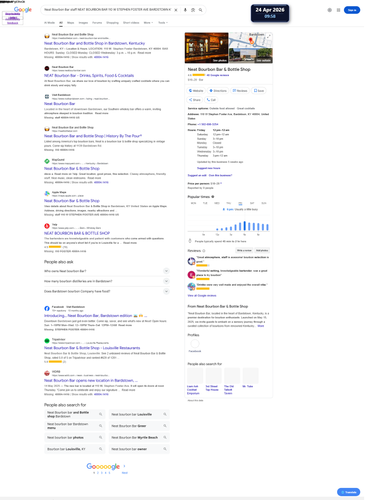This screenshot has height=500, width=367.
Task: Select MON in Popular times chart
Action: click(x=193, y=203)
